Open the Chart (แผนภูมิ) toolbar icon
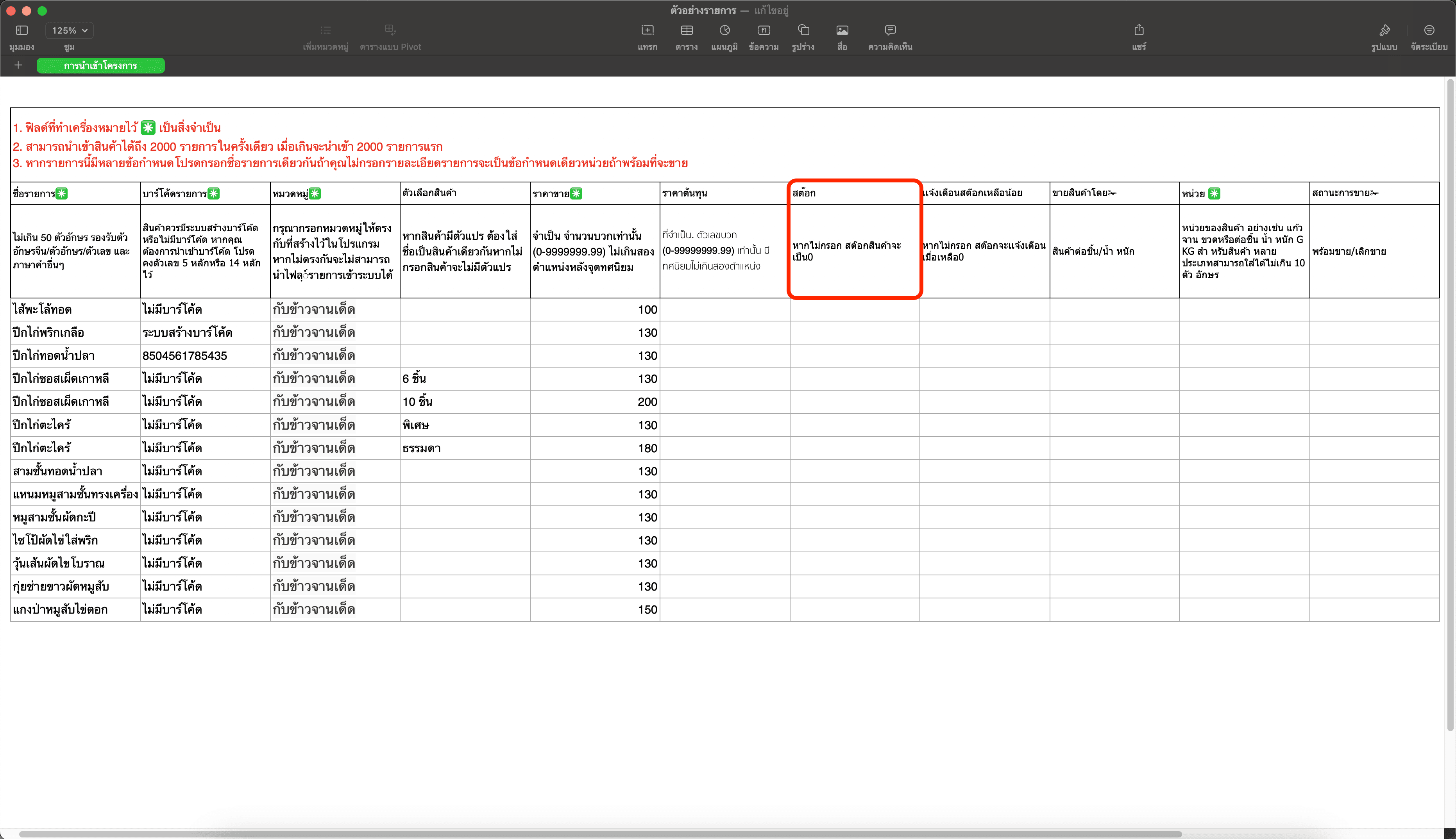1456x839 pixels. [724, 30]
